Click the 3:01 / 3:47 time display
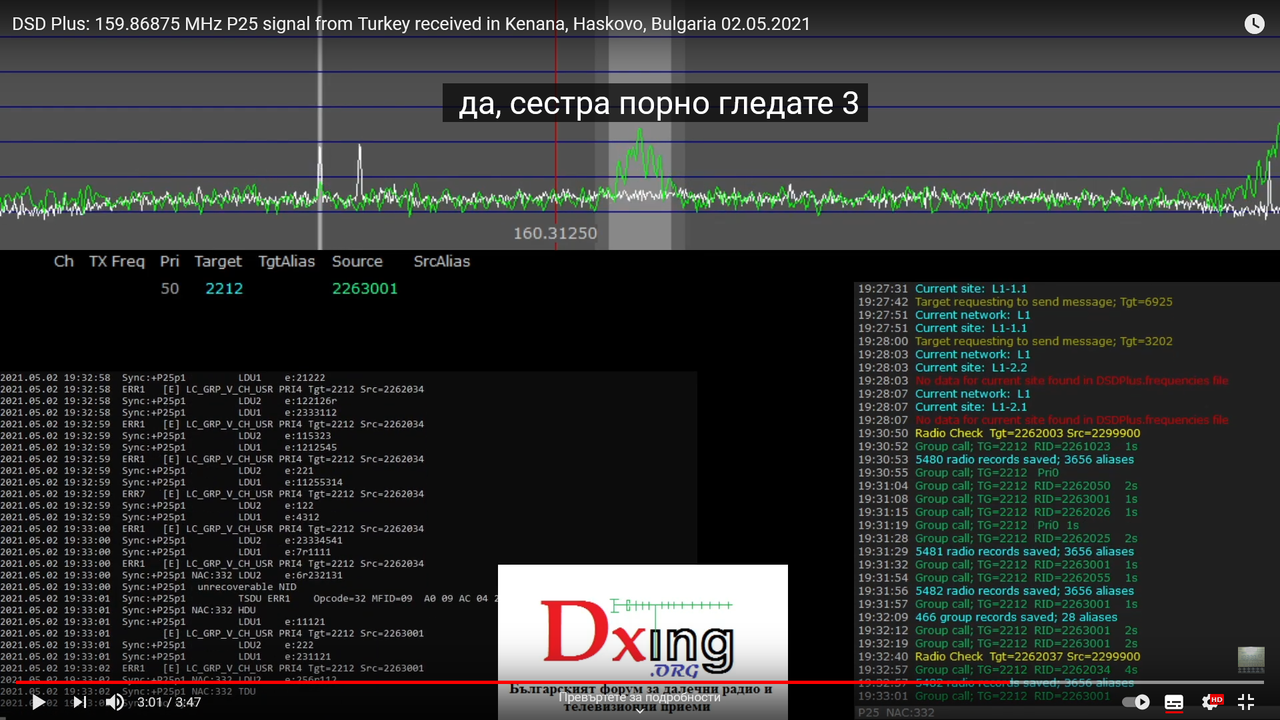The width and height of the screenshot is (1280, 720). pos(169,702)
